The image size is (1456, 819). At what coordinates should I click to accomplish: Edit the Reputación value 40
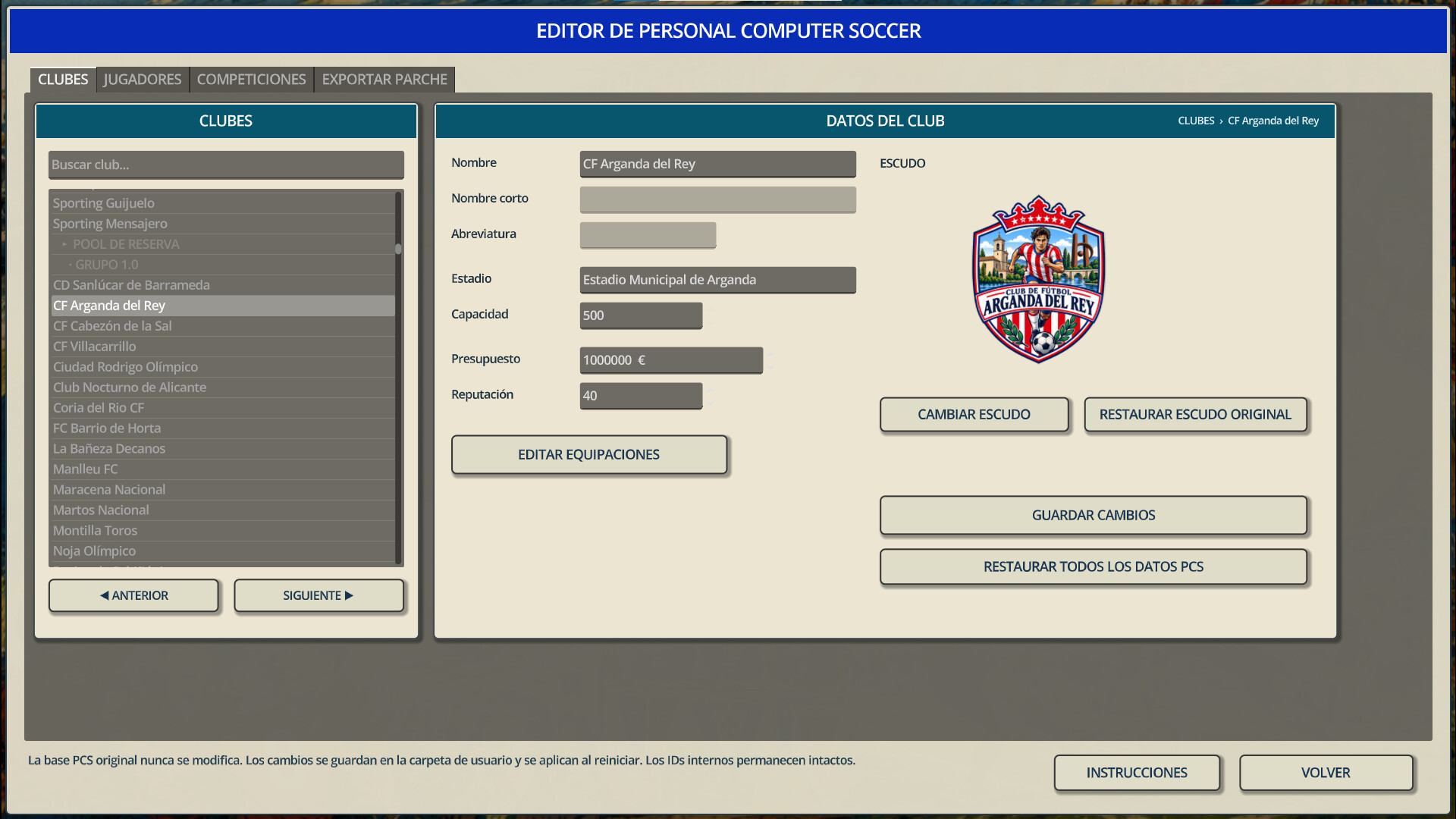point(641,396)
